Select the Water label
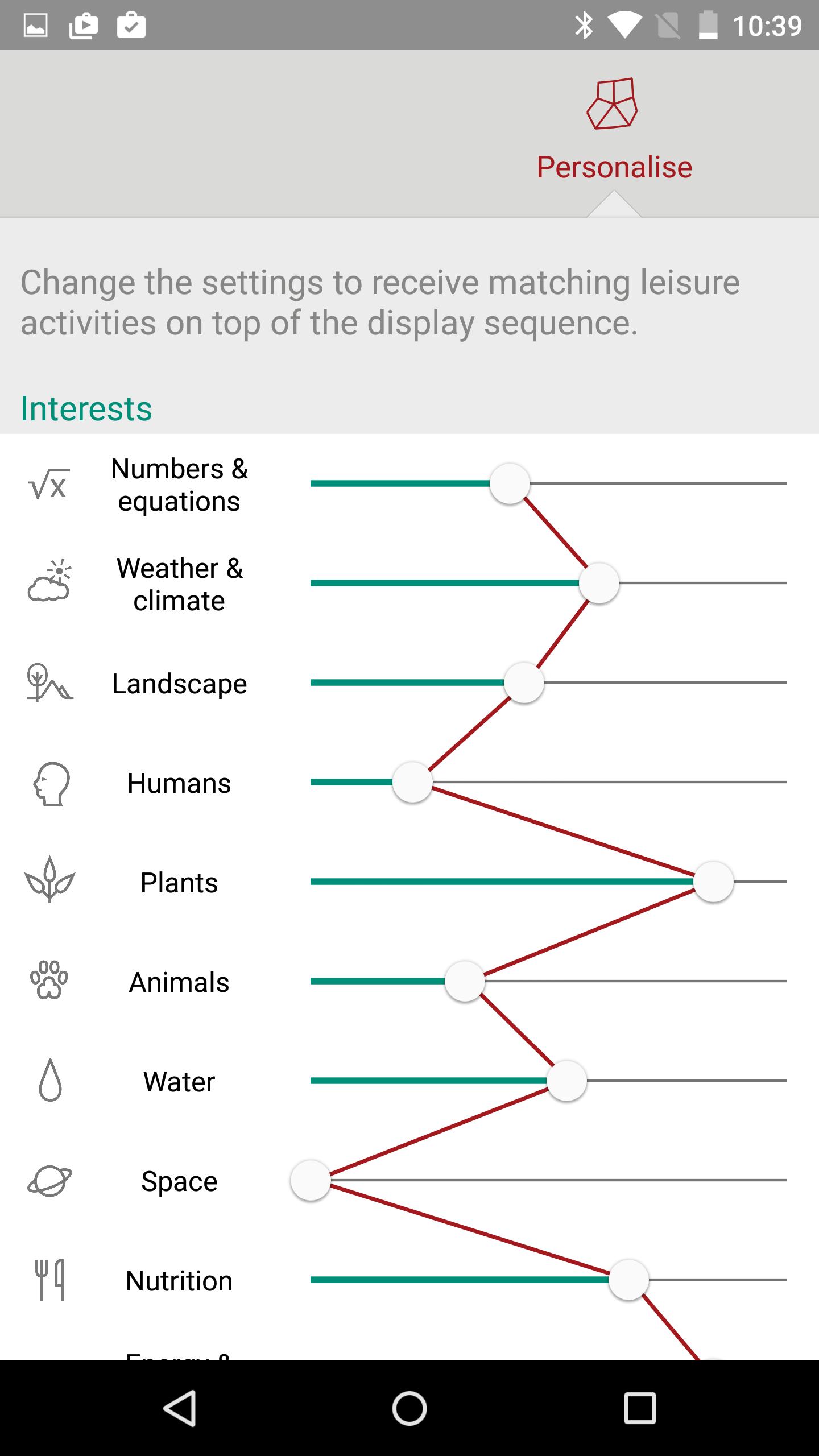The width and height of the screenshot is (819, 1456). 179,1081
